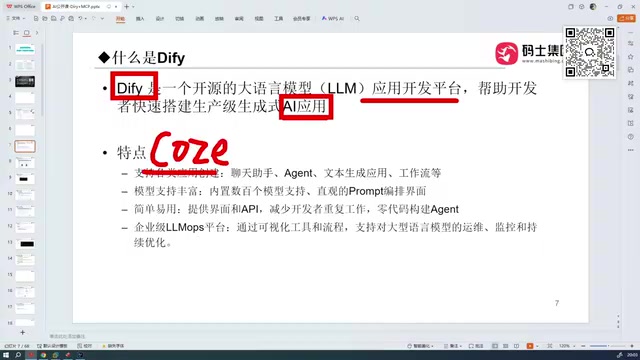Undo the last action

tap(80, 18)
